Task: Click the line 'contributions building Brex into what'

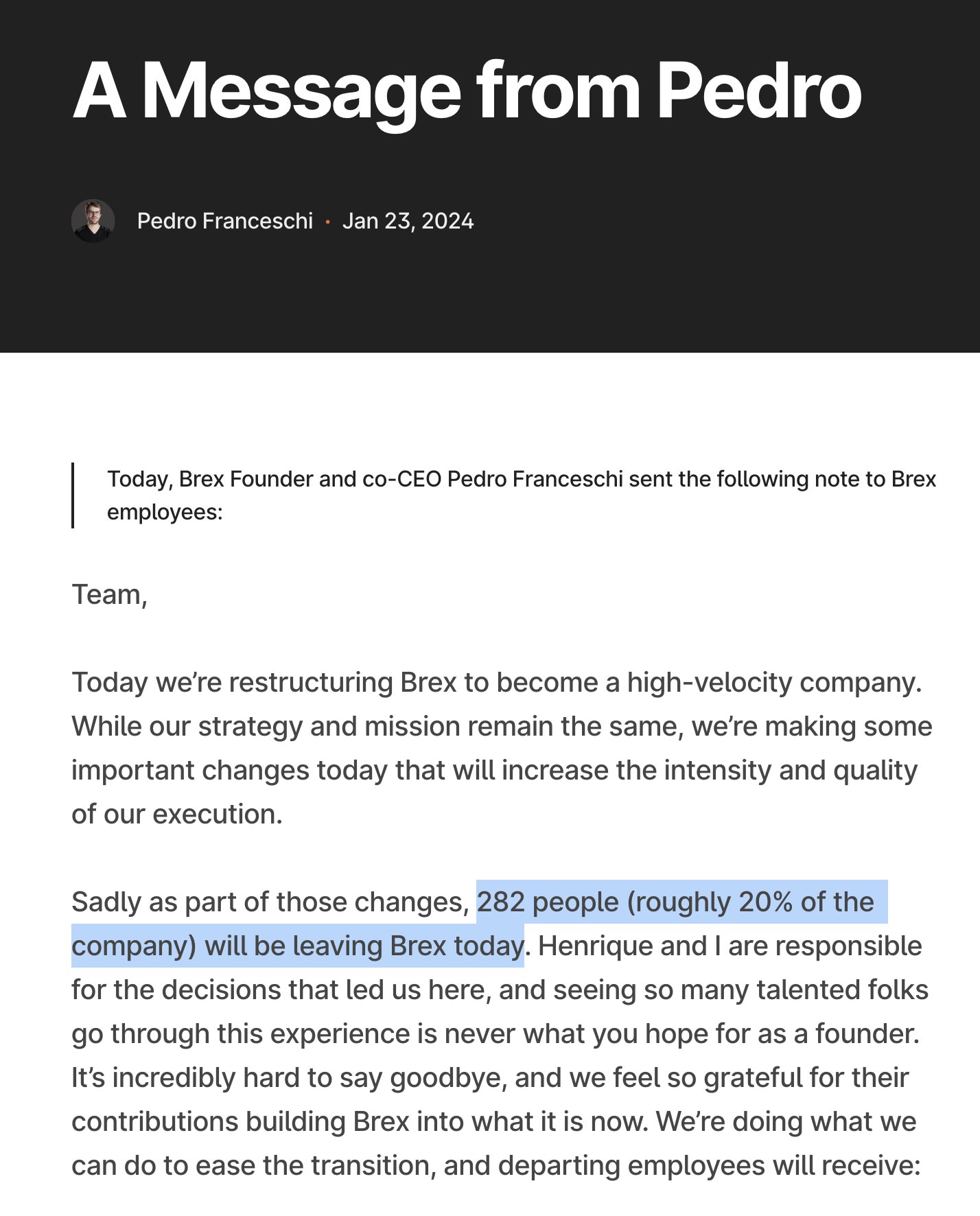Action: pyautogui.click(x=494, y=1121)
